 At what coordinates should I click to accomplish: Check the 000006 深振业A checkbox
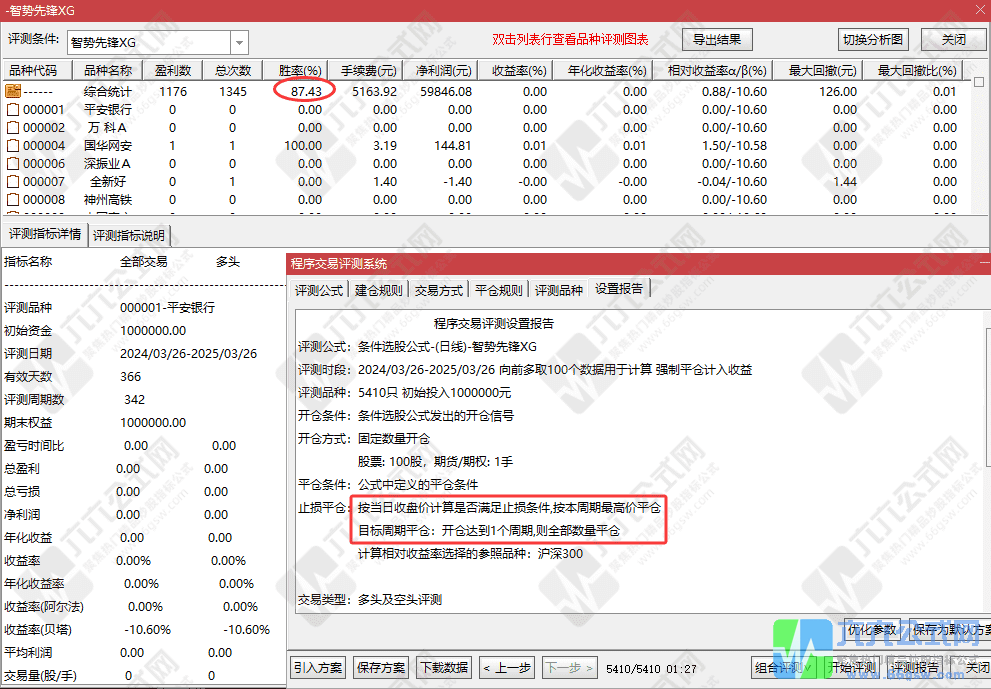(13, 163)
